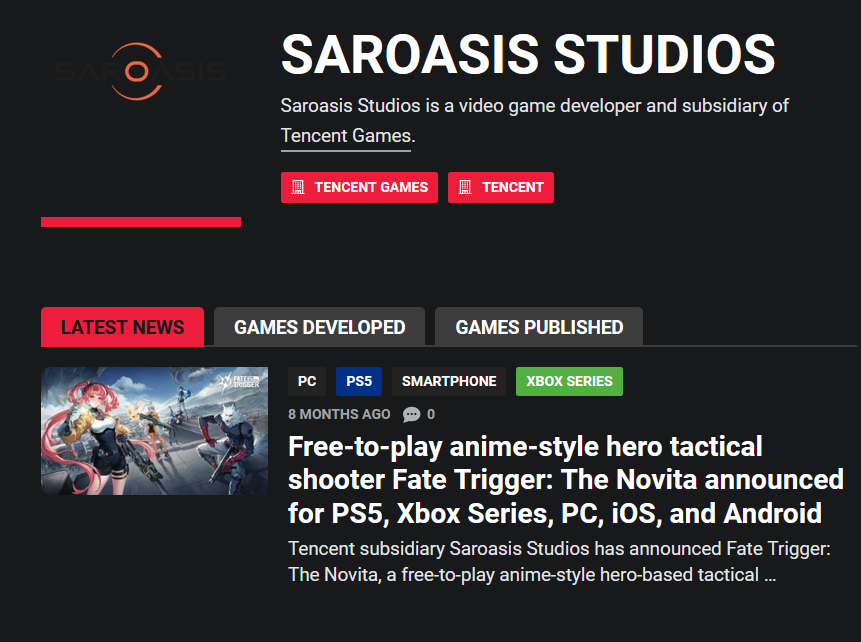
Task: Open the Fate Trigger: The Novita headline
Action: (566, 480)
